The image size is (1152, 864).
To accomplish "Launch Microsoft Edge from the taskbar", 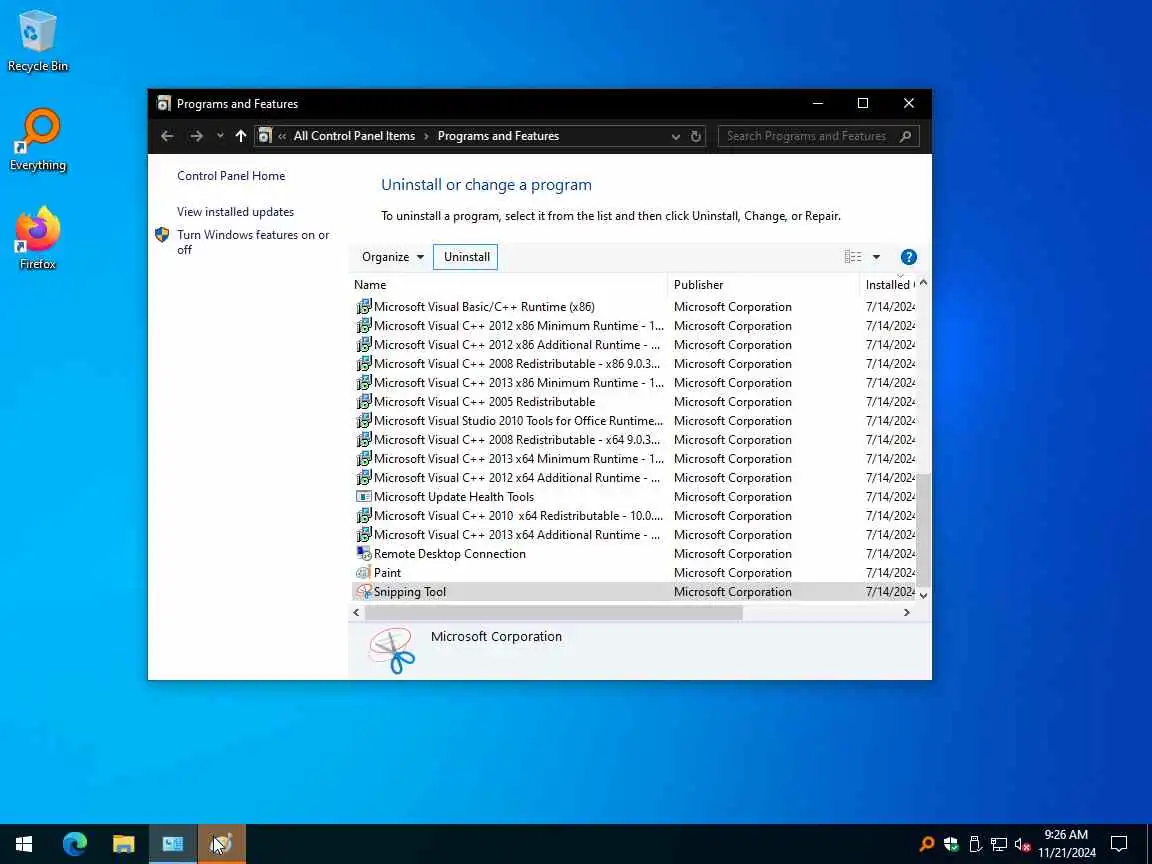I will pyautogui.click(x=75, y=844).
